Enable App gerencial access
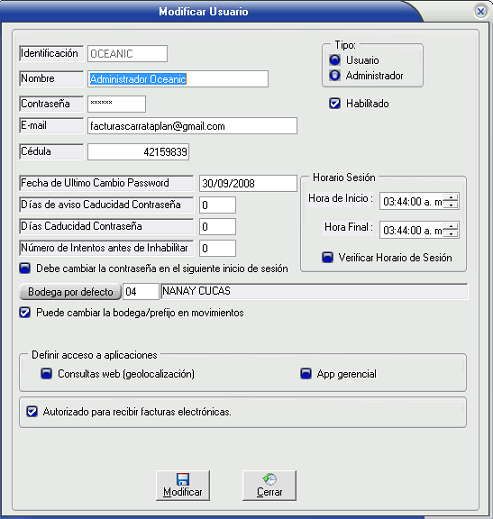The image size is (493, 519). pos(306,374)
